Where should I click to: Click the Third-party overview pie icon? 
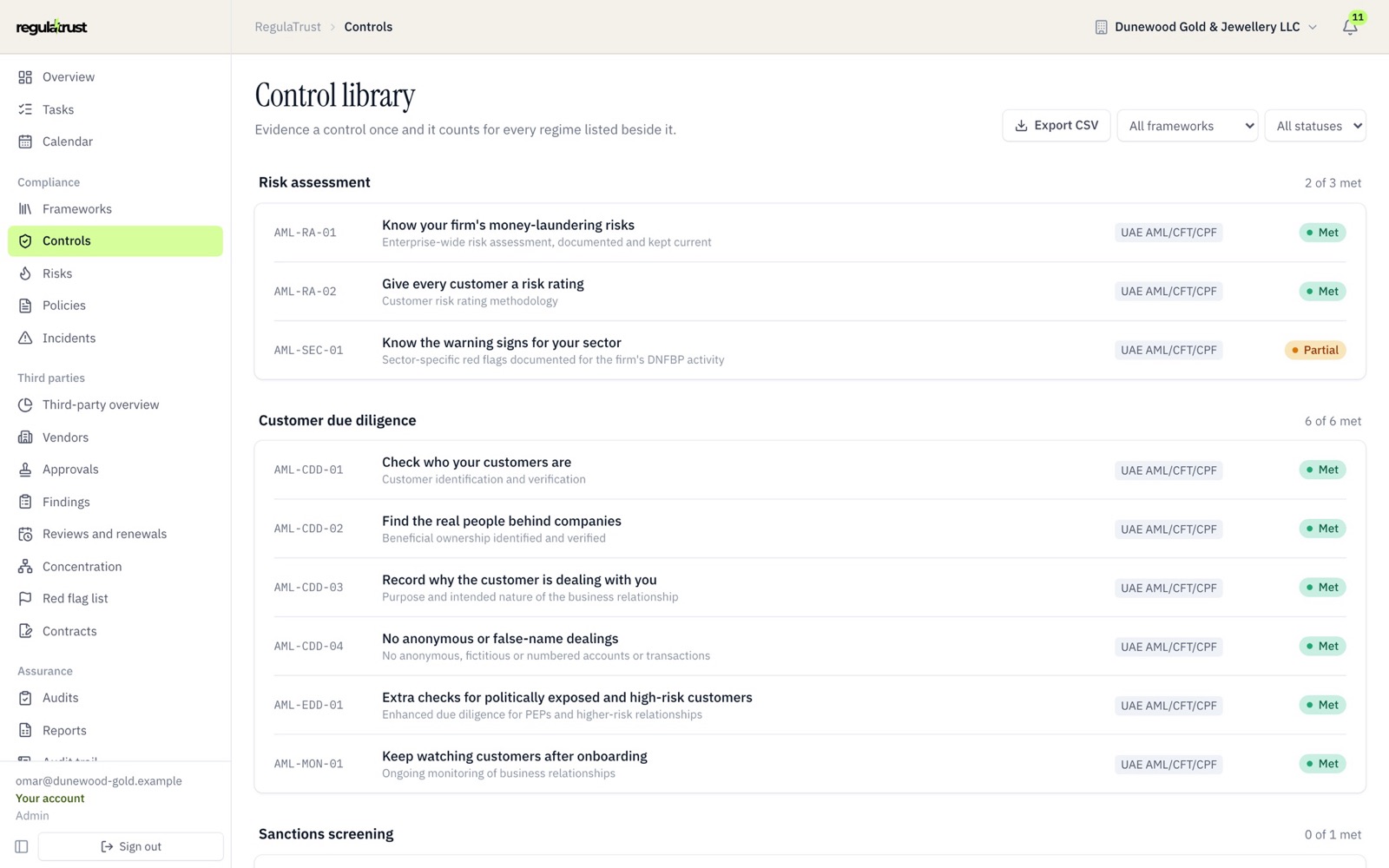[25, 404]
